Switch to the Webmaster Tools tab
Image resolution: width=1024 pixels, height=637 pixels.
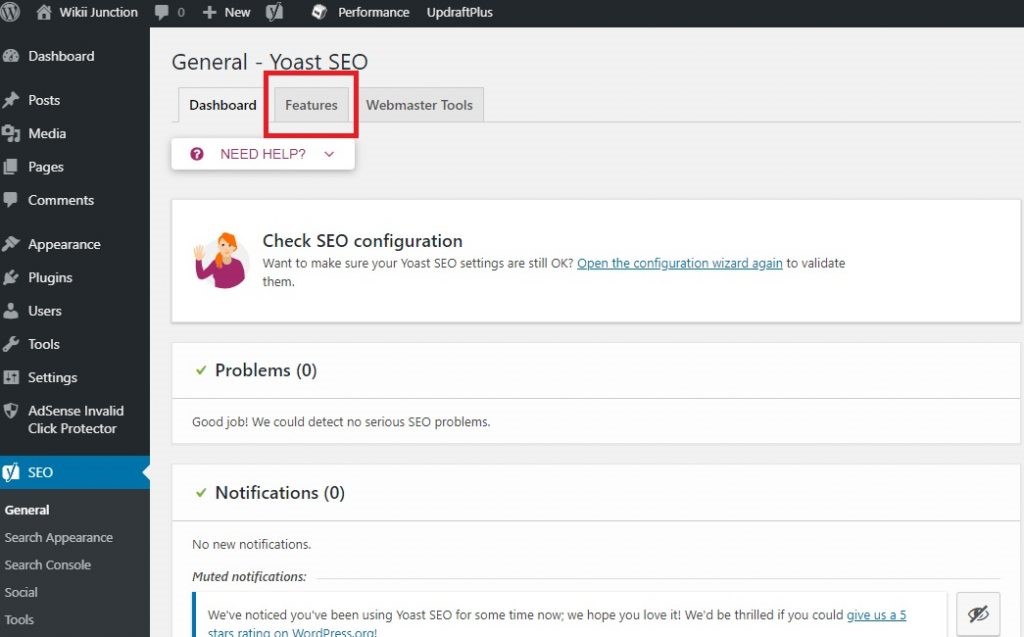coord(419,105)
